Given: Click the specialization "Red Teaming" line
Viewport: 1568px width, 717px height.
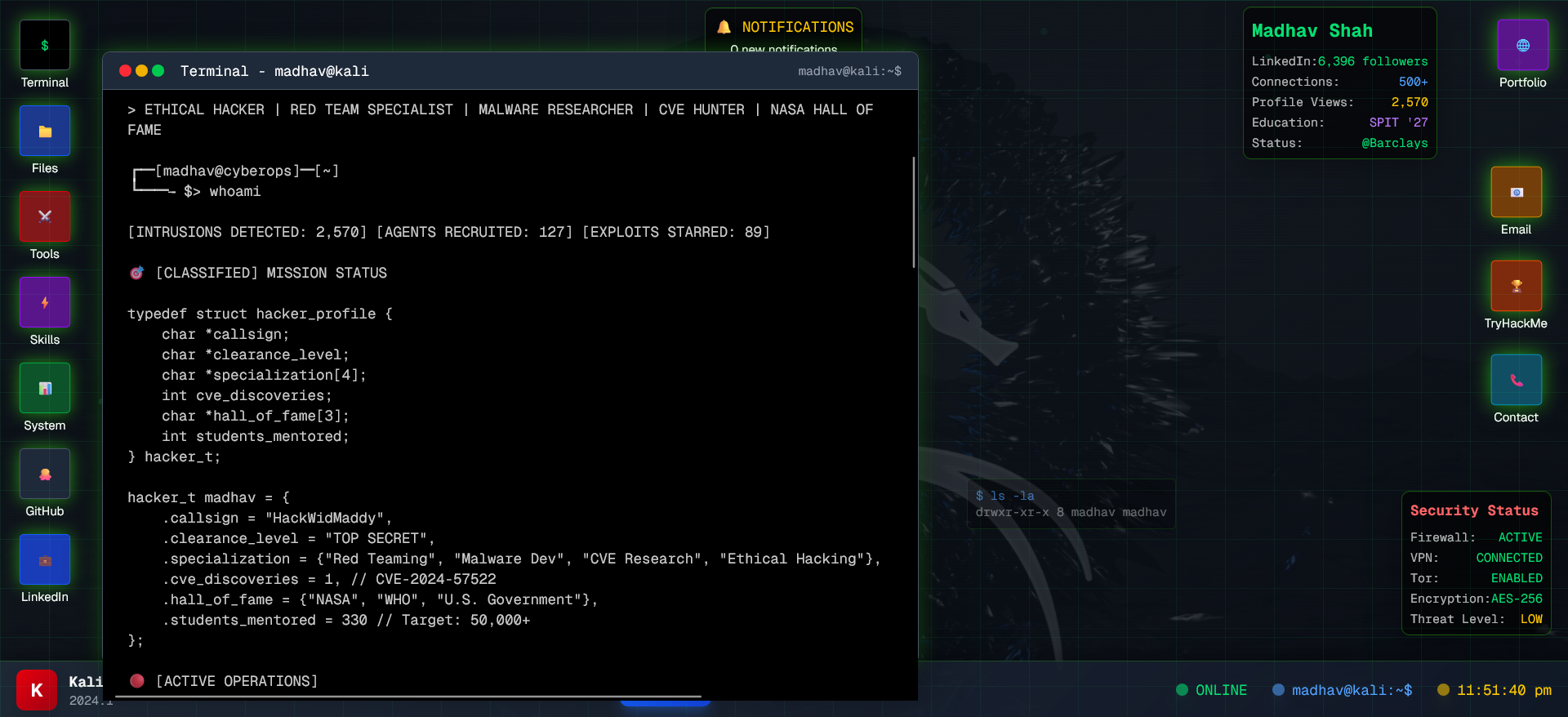Looking at the screenshot, I should [521, 559].
